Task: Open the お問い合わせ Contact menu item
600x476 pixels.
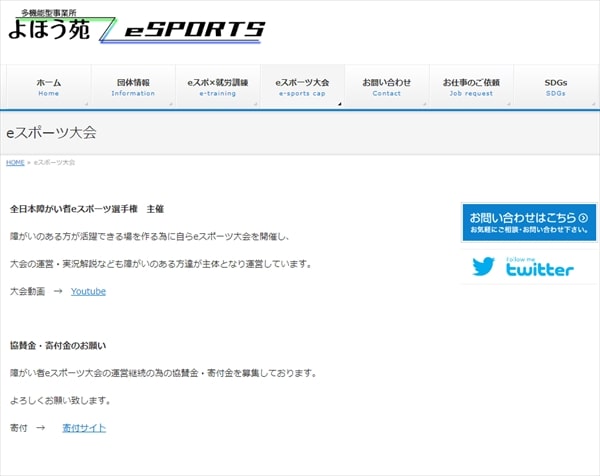Action: click(386, 86)
